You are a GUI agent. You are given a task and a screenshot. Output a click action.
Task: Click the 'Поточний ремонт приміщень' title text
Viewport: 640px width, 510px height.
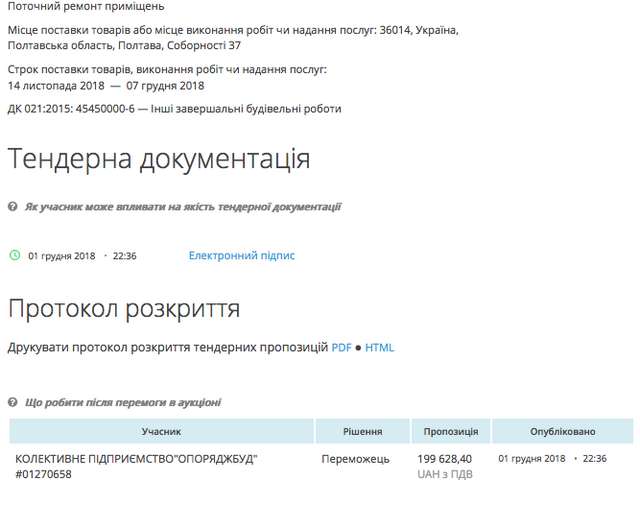(86, 6)
